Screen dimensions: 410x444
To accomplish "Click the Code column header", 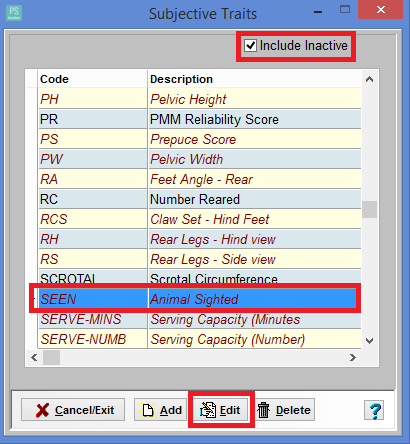I will click(93, 79).
